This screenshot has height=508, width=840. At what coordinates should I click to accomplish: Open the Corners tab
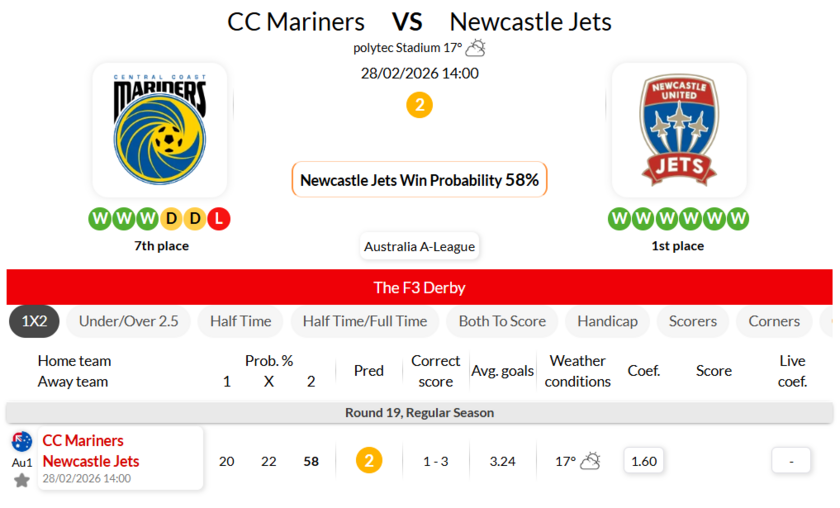point(774,321)
